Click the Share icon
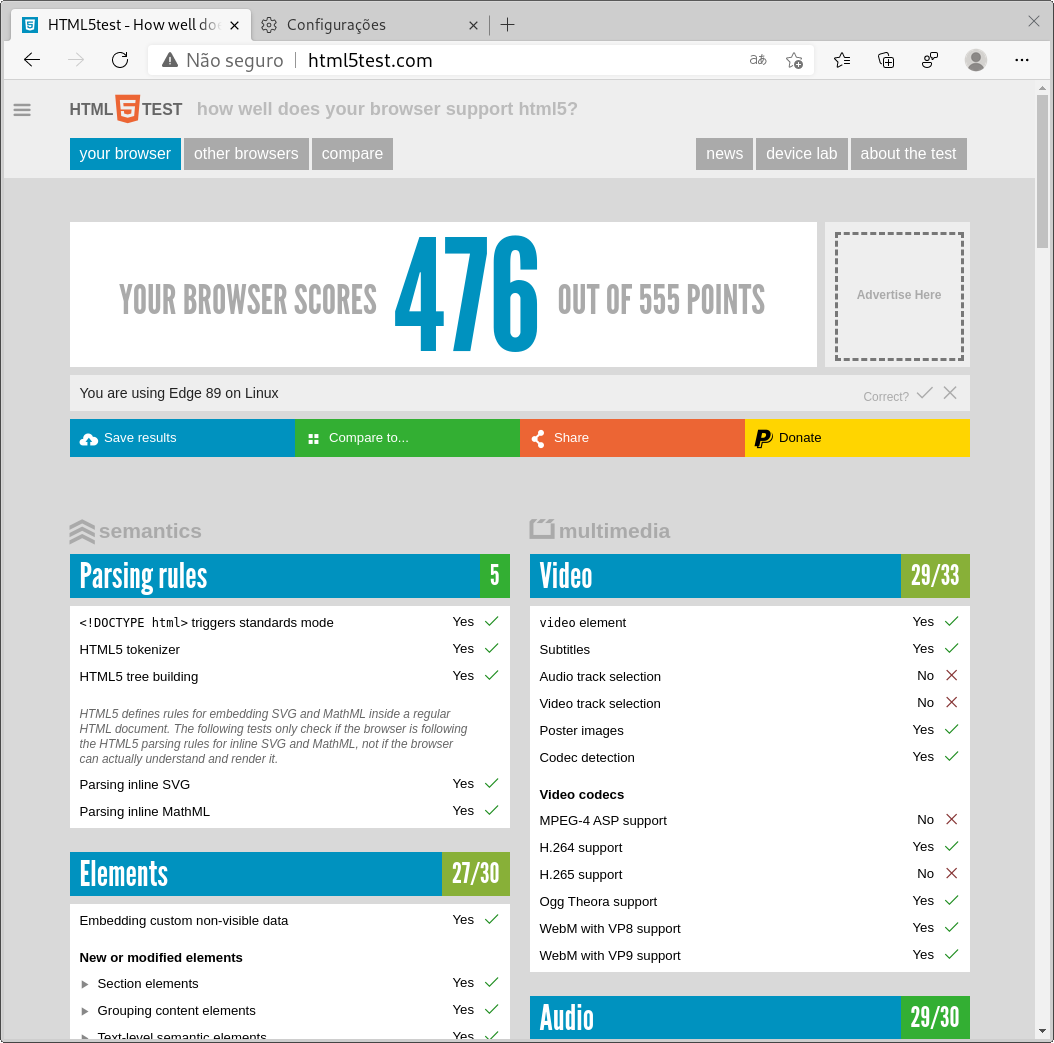Screen dimensions: 1054x1043 click(x=538, y=439)
